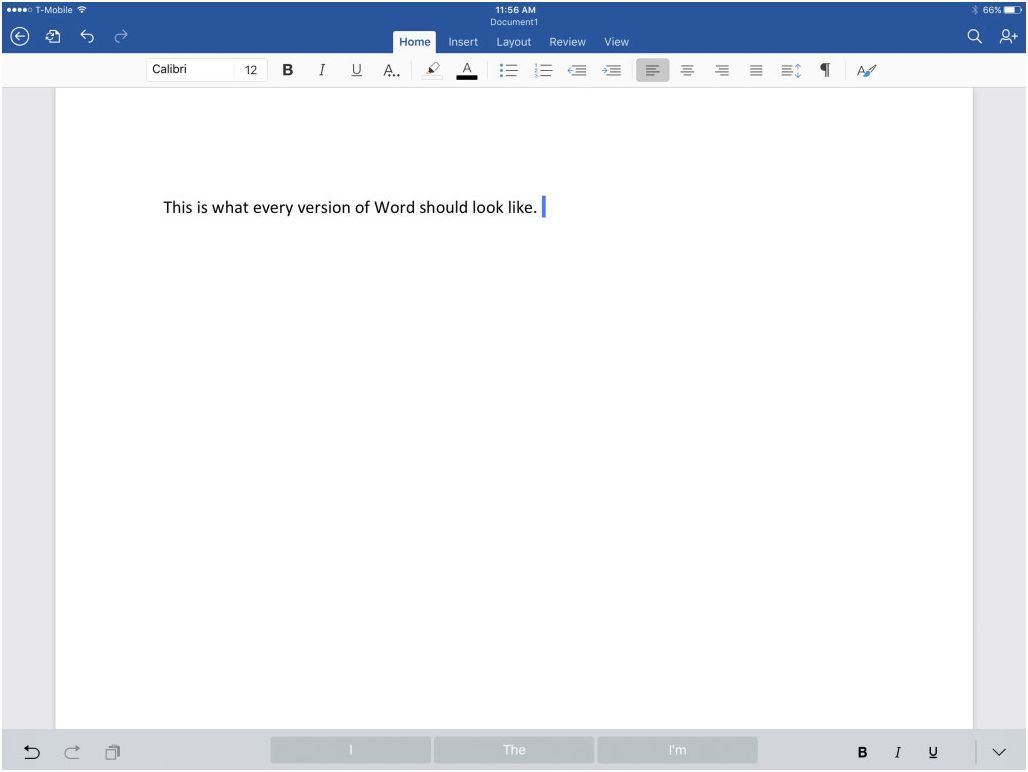Insert a bulleted list
Image resolution: width=1028 pixels, height=772 pixels.
[507, 70]
